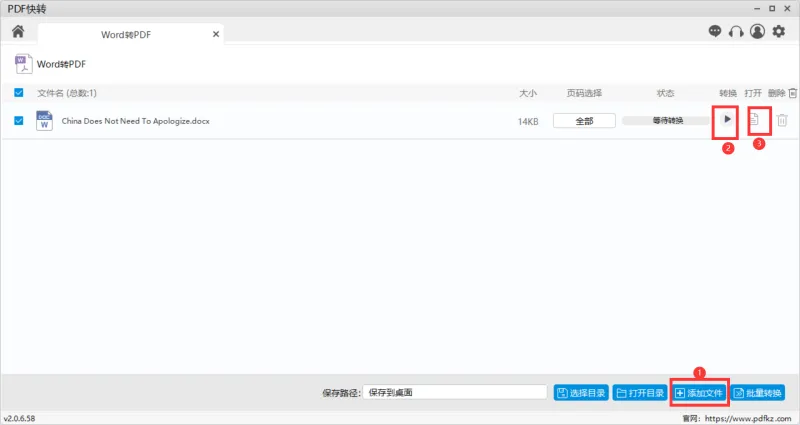The image size is (800, 425).
Task: Open converted file document icon
Action: point(754,119)
